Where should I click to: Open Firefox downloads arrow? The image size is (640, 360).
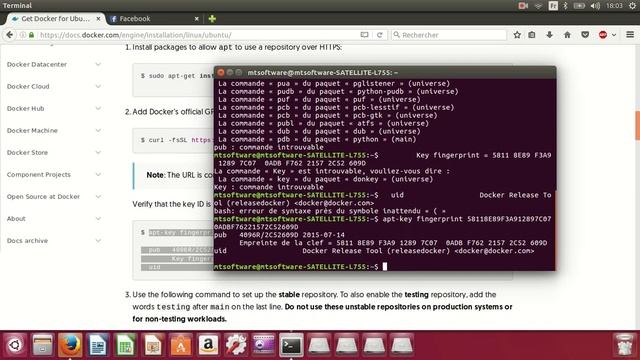pos(549,35)
